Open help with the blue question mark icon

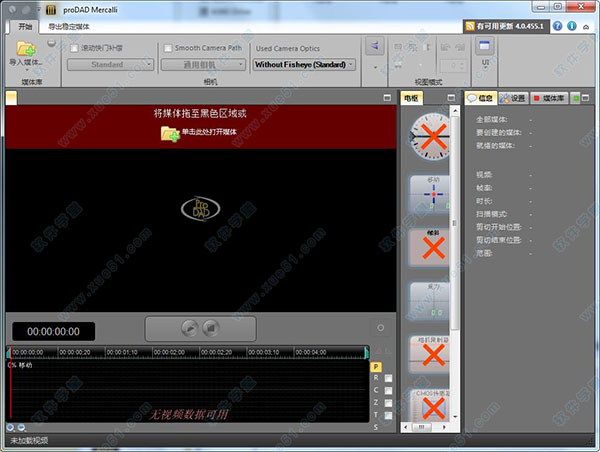558,26
